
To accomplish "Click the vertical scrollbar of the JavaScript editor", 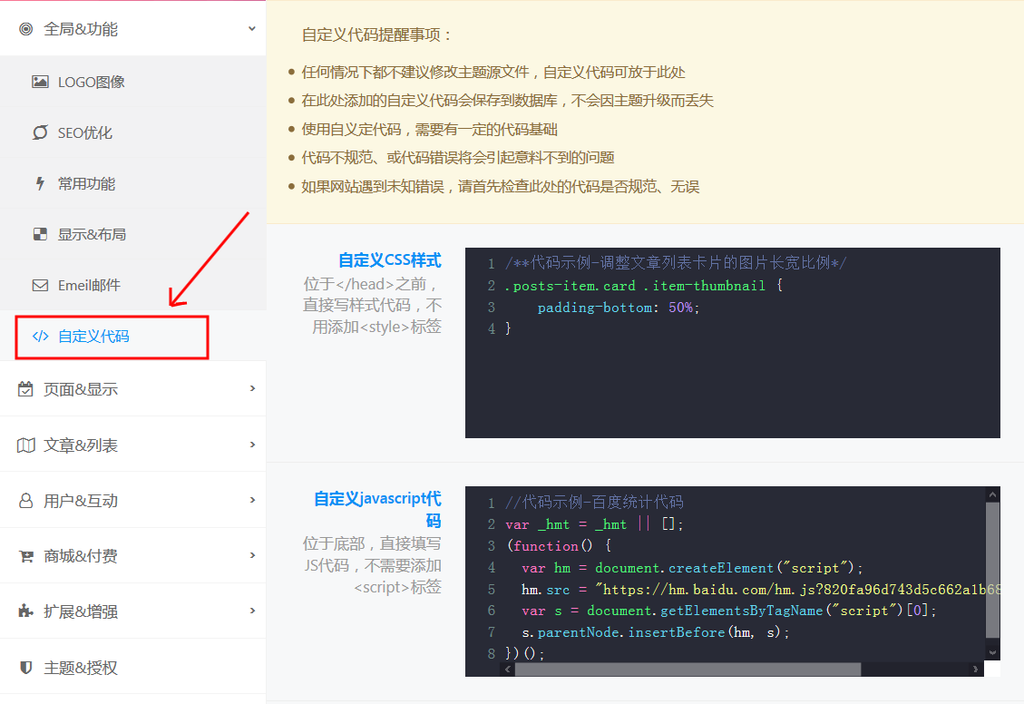I will point(992,570).
